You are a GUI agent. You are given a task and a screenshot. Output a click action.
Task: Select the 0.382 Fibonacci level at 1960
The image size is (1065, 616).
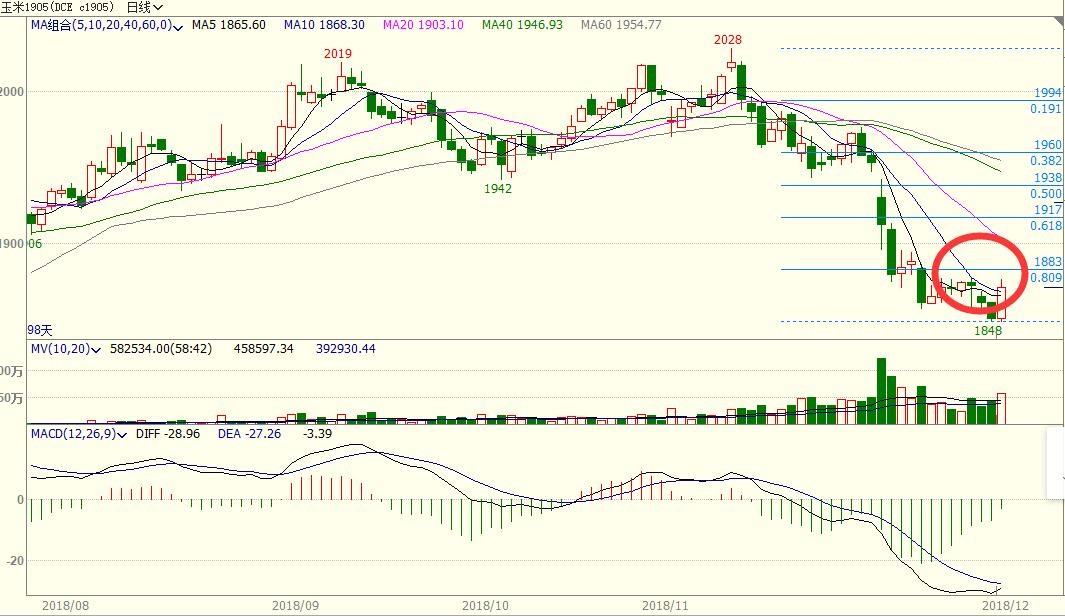coord(1045,160)
